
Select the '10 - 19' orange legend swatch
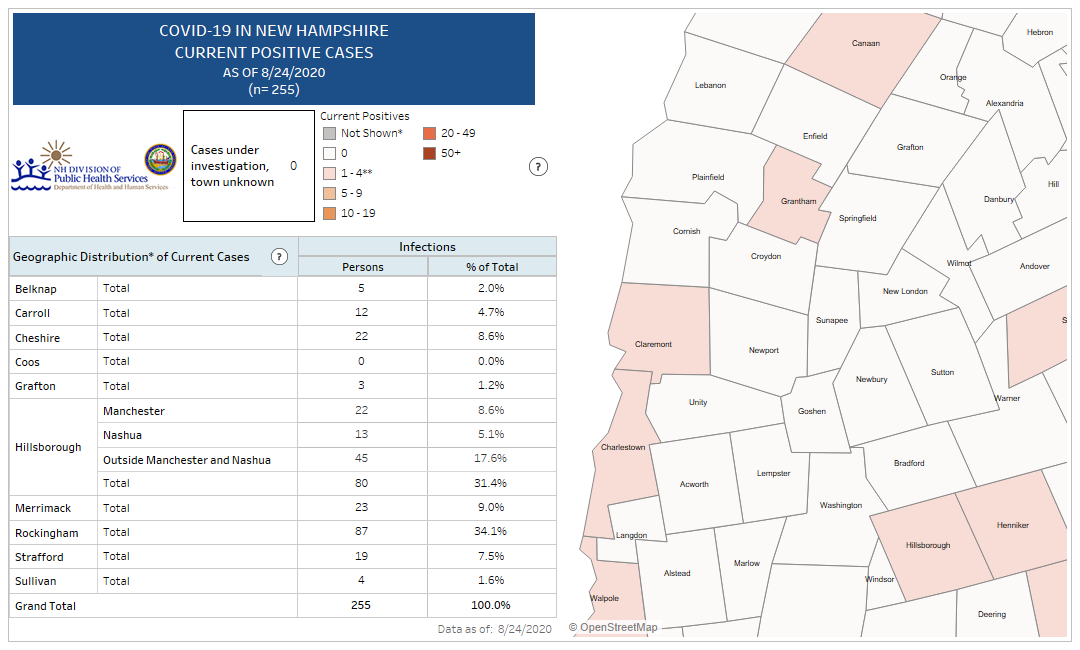coord(329,213)
